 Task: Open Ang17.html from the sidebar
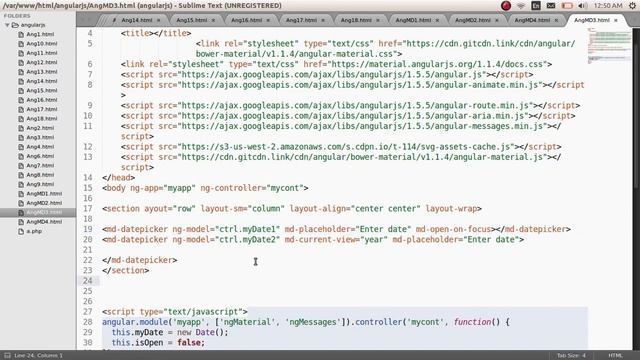(x=42, y=109)
